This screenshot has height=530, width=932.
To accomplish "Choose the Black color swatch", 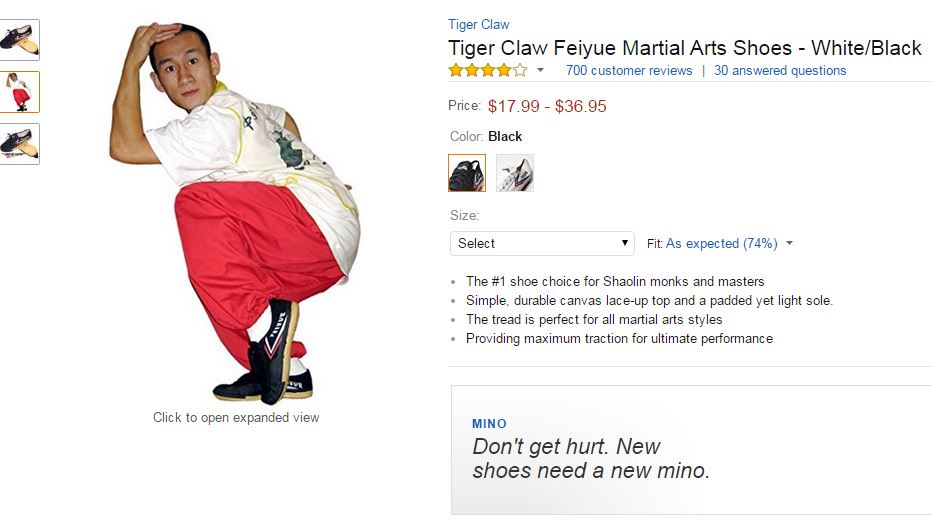I will tap(467, 173).
